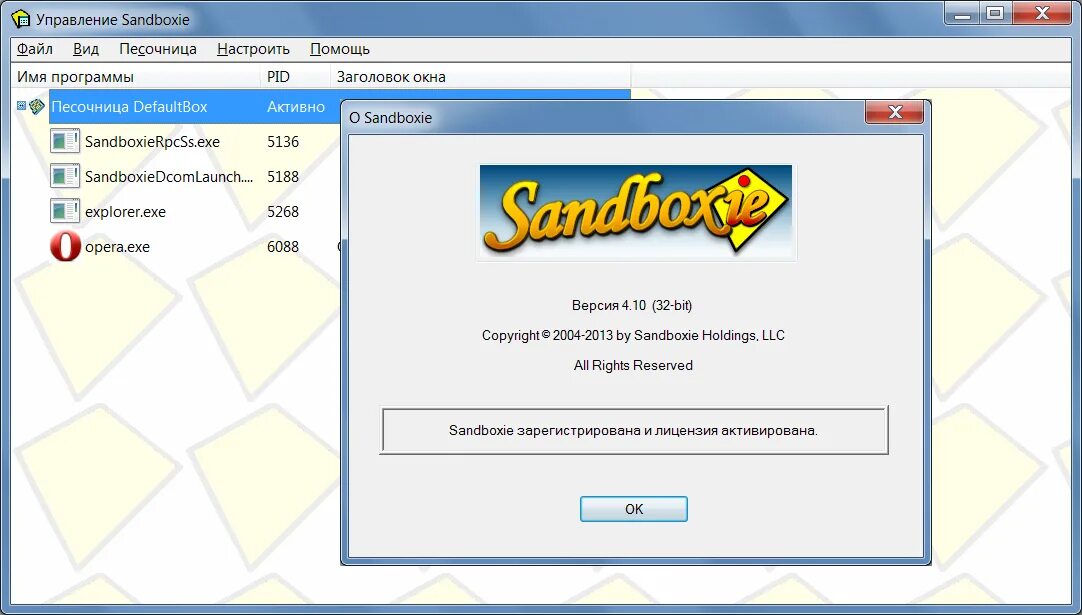The width and height of the screenshot is (1082, 615).
Task: Select the SandboxieDcomLaunch... entry
Action: pos(168,177)
